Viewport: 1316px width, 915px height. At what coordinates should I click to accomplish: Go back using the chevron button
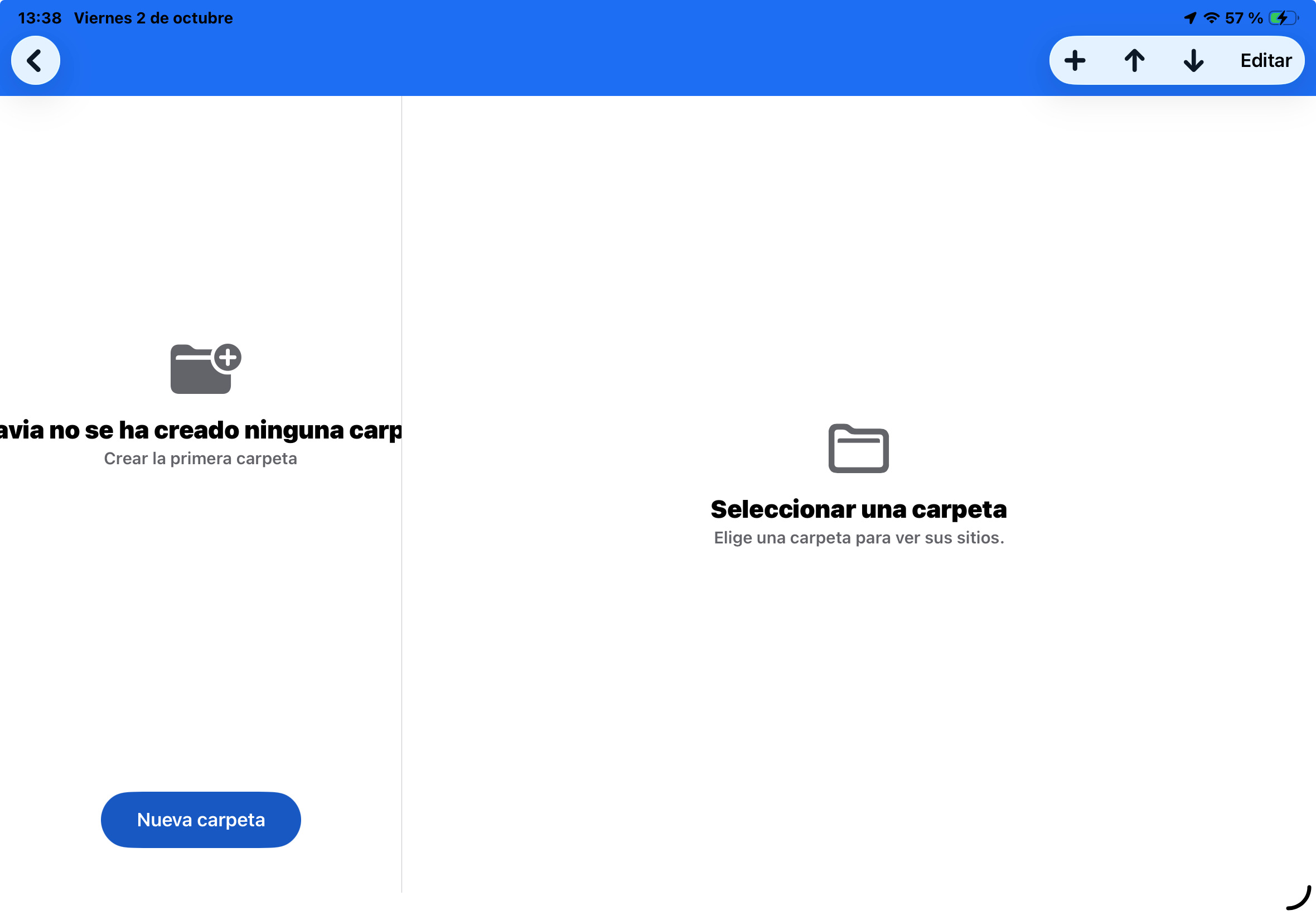pyautogui.click(x=36, y=60)
